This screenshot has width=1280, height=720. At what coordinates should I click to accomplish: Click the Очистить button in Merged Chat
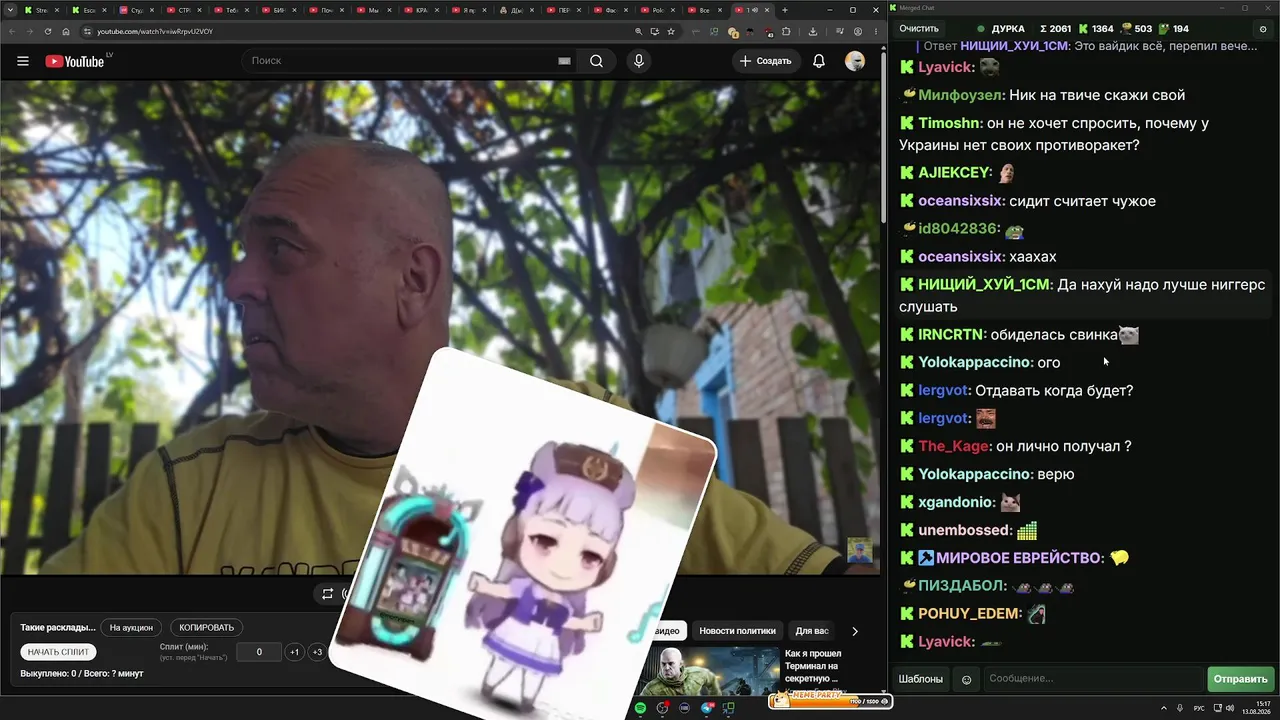tap(919, 29)
